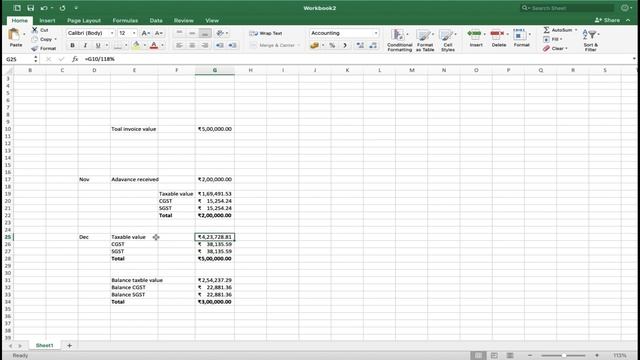The image size is (640, 360).
Task: Click the Undo arrow icon
Action: point(44,8)
